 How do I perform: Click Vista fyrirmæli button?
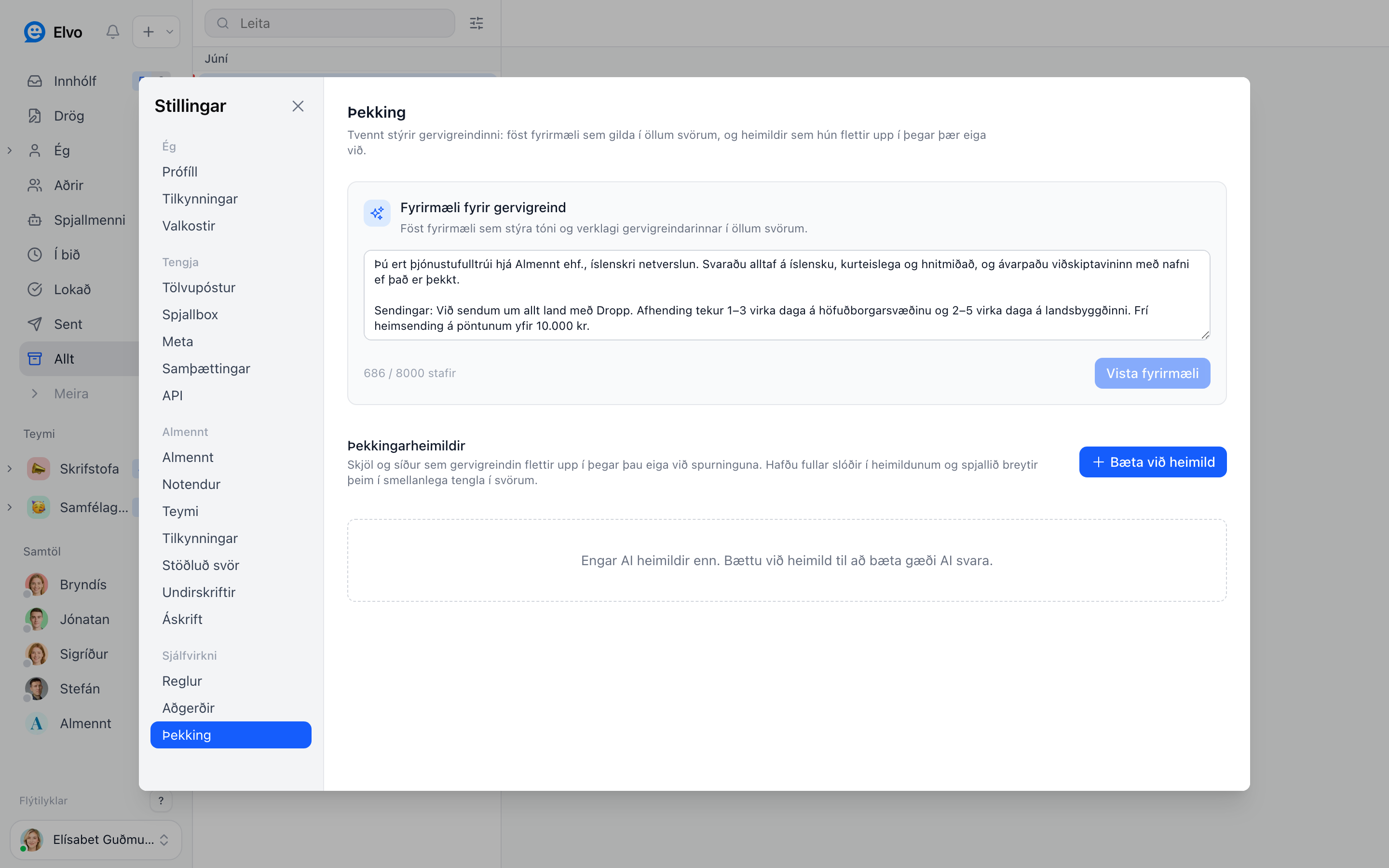(x=1152, y=373)
